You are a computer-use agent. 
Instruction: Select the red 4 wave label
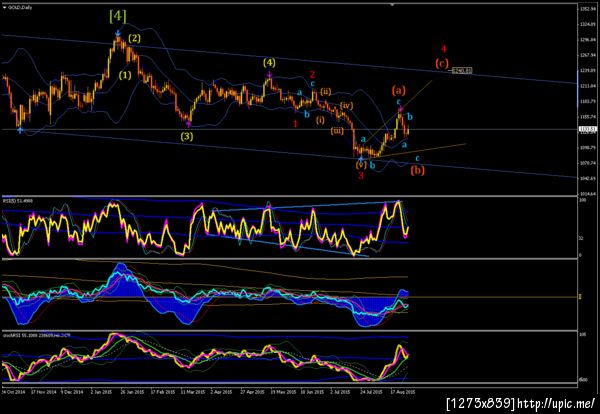443,49
